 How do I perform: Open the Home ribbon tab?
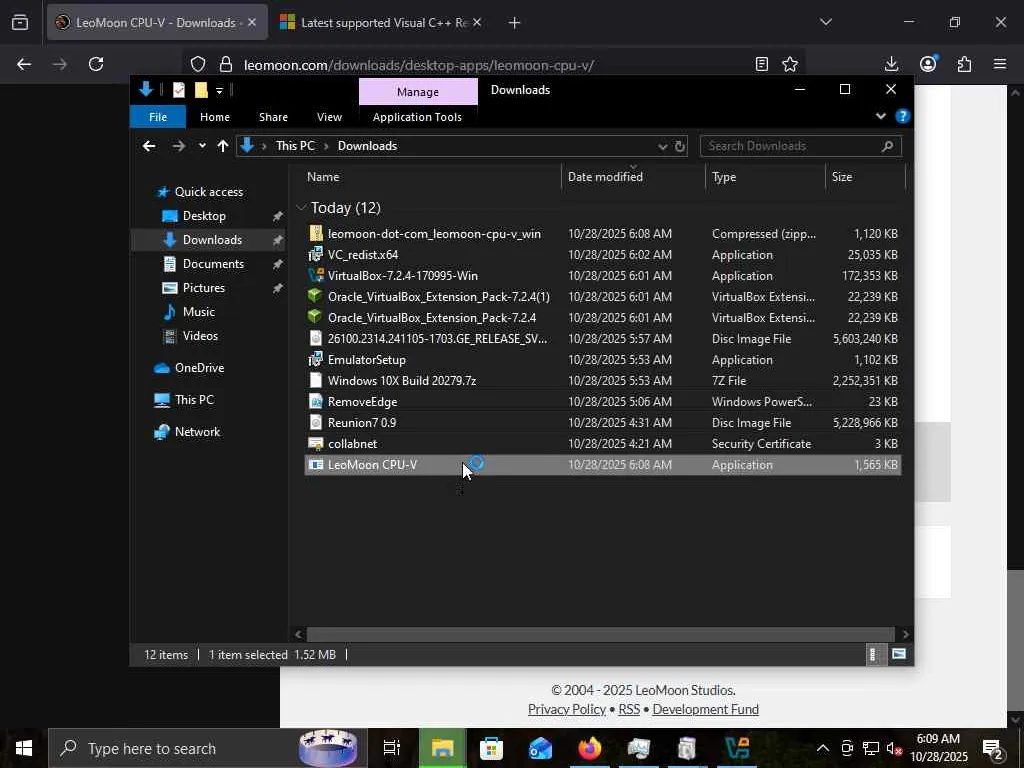pos(215,117)
